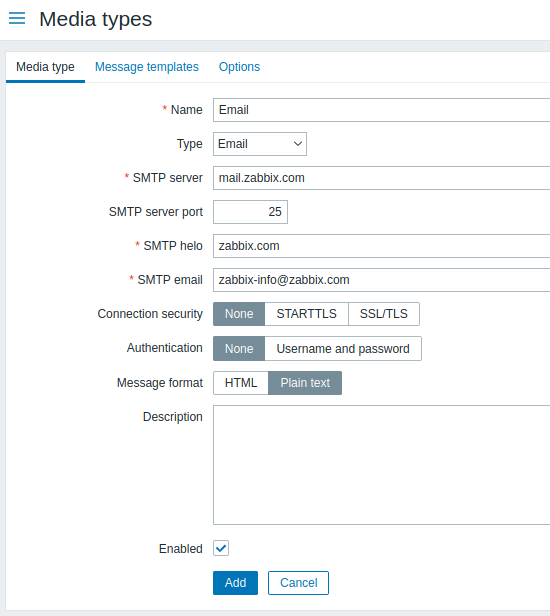Set connection security to None
The width and height of the screenshot is (550, 616).
click(x=239, y=314)
